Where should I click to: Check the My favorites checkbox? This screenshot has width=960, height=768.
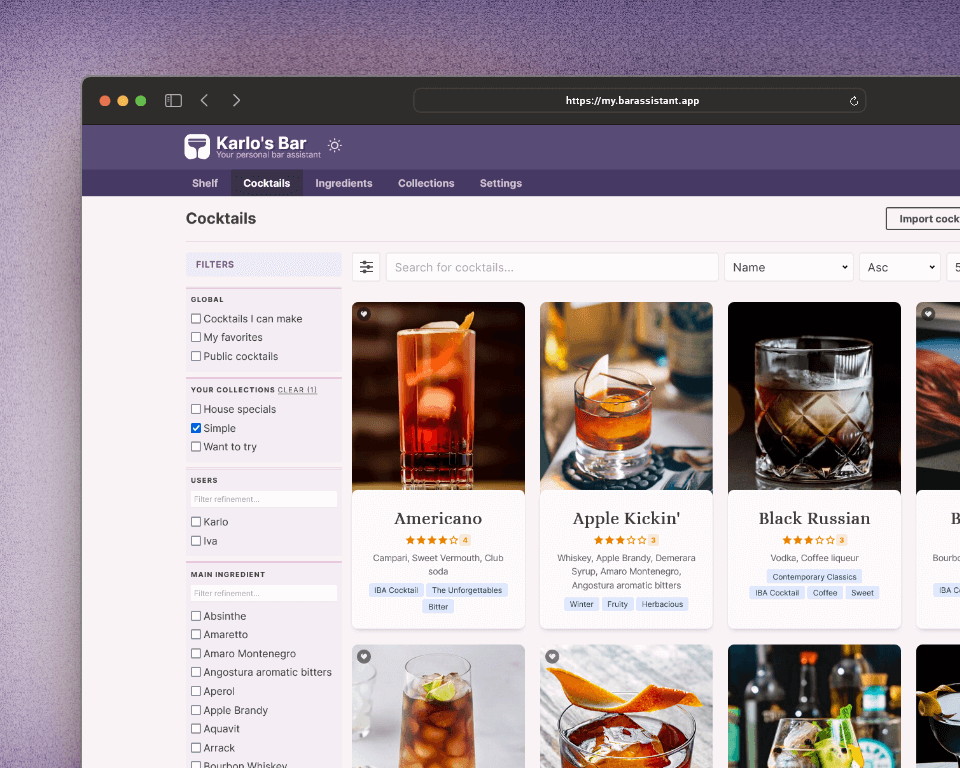point(196,337)
